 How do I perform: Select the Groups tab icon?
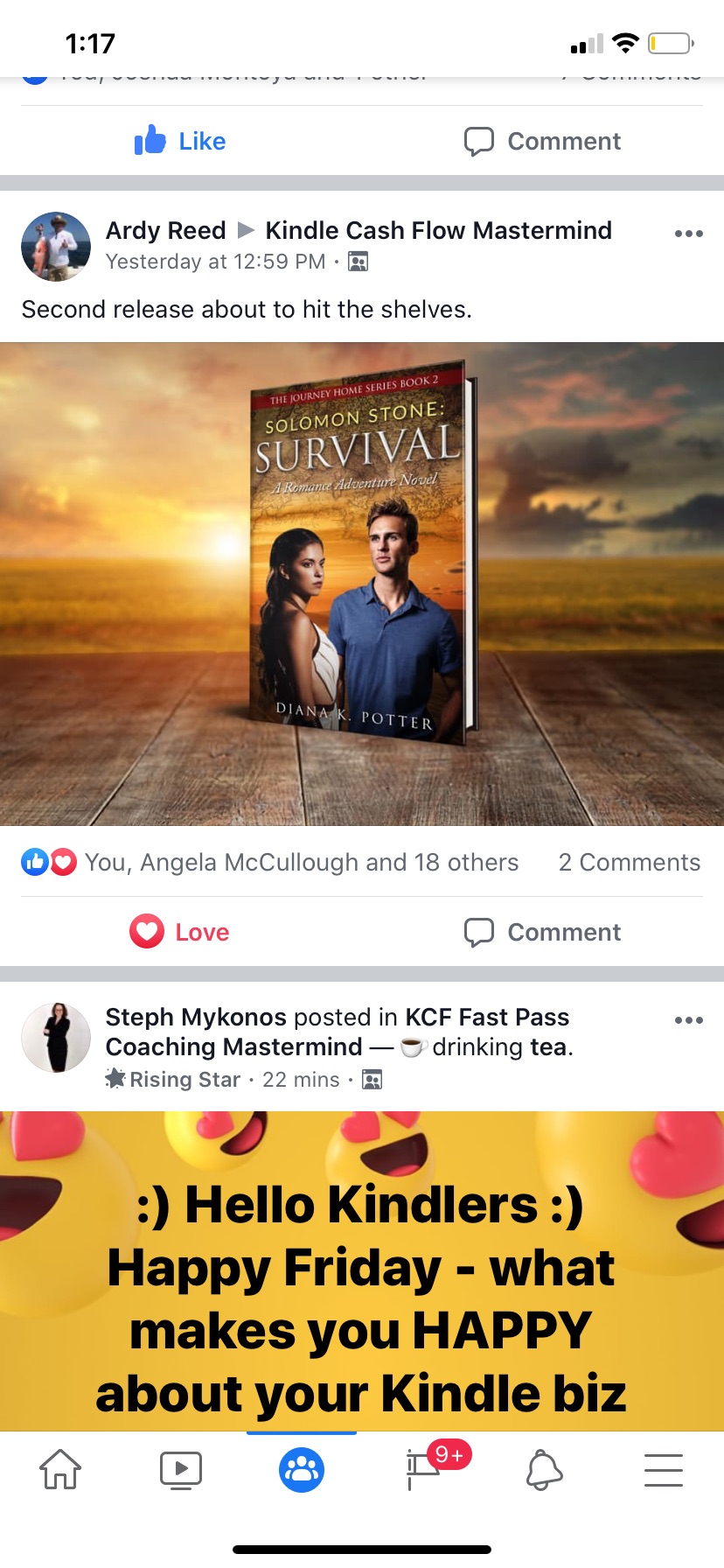[x=302, y=1469]
